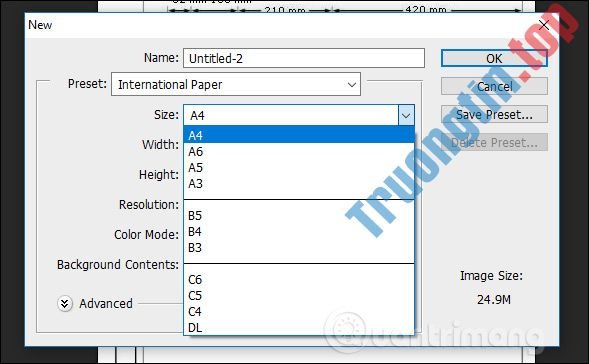Select A4 in size list
The width and height of the screenshot is (589, 364).
click(299, 135)
